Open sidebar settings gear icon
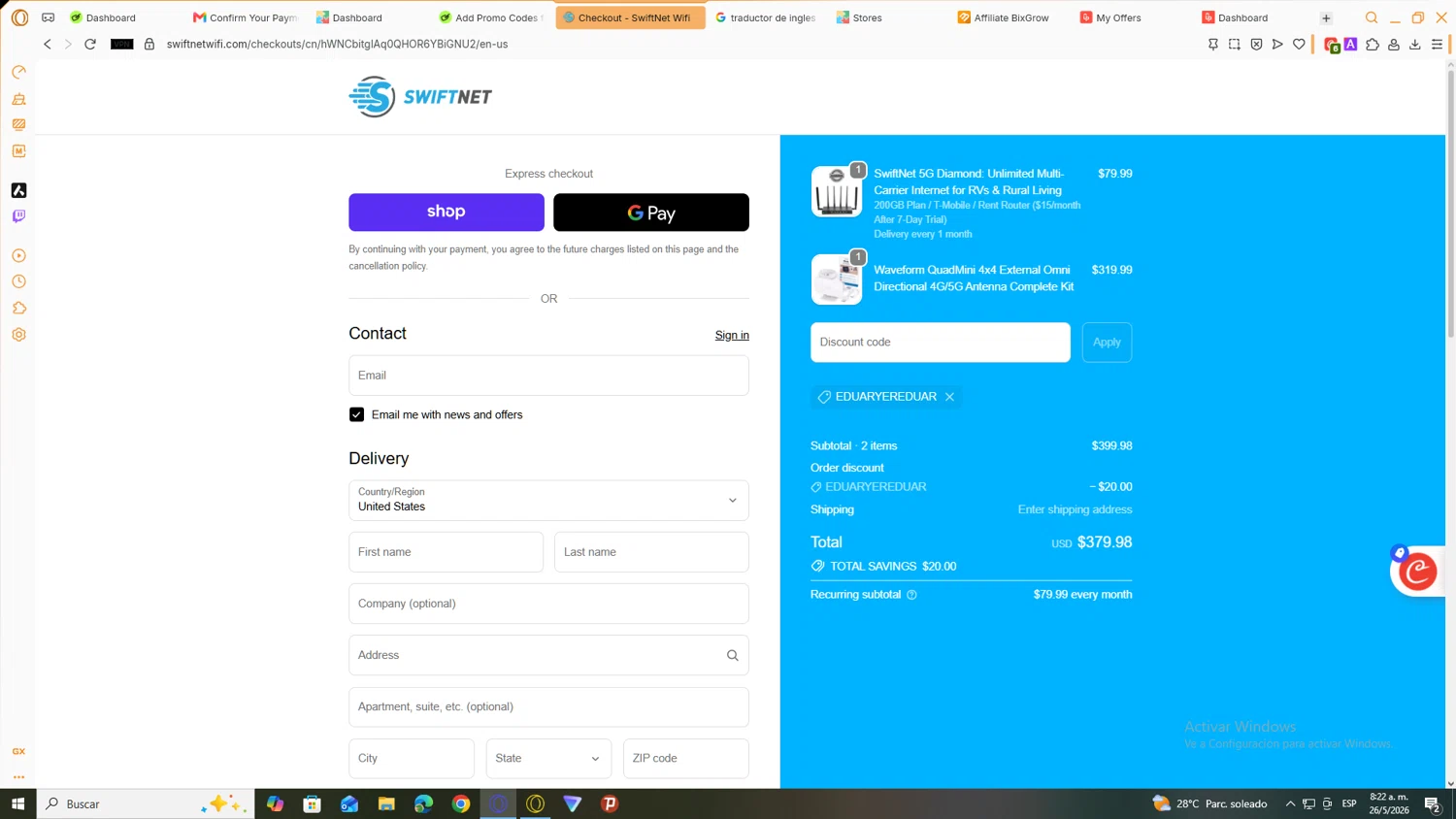Viewport: 1456px width, 819px height. (x=18, y=335)
